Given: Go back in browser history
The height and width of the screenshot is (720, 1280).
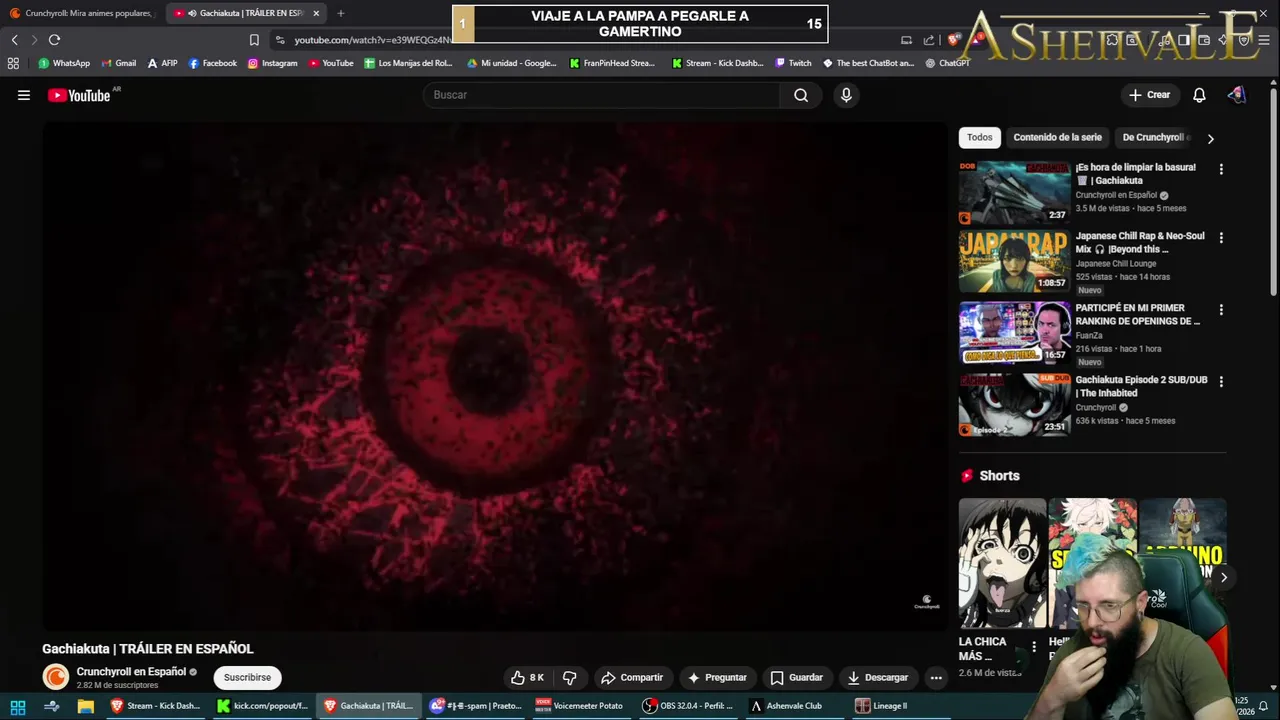Looking at the screenshot, I should click(x=14, y=40).
